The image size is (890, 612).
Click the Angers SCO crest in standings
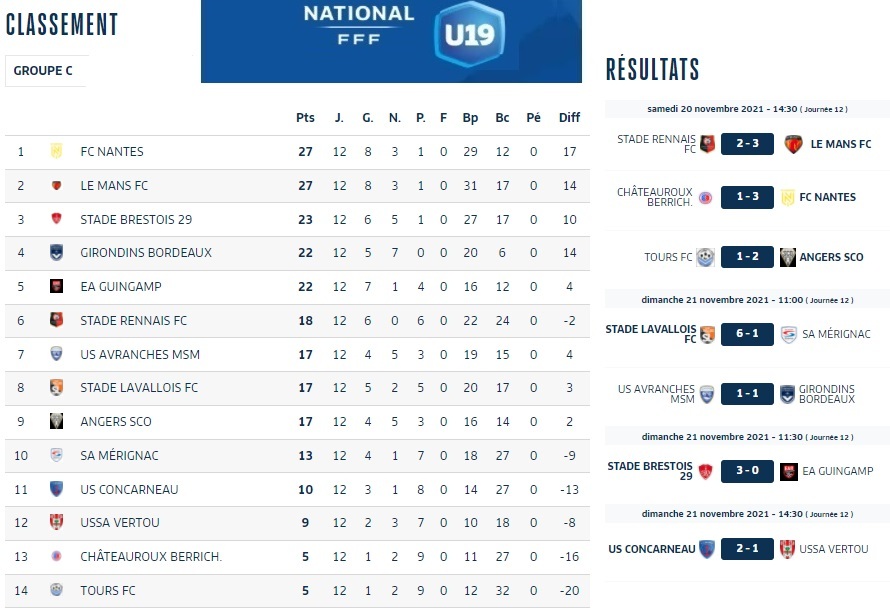click(57, 421)
